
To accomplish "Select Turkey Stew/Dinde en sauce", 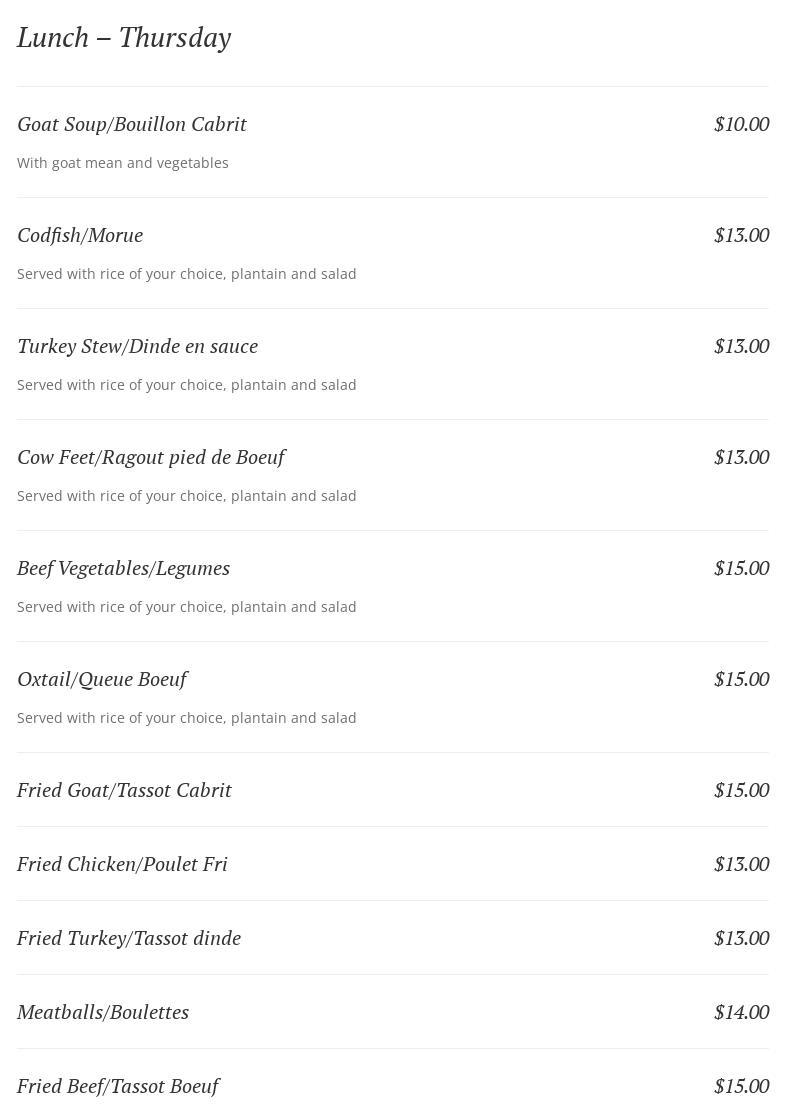I will point(137,346).
